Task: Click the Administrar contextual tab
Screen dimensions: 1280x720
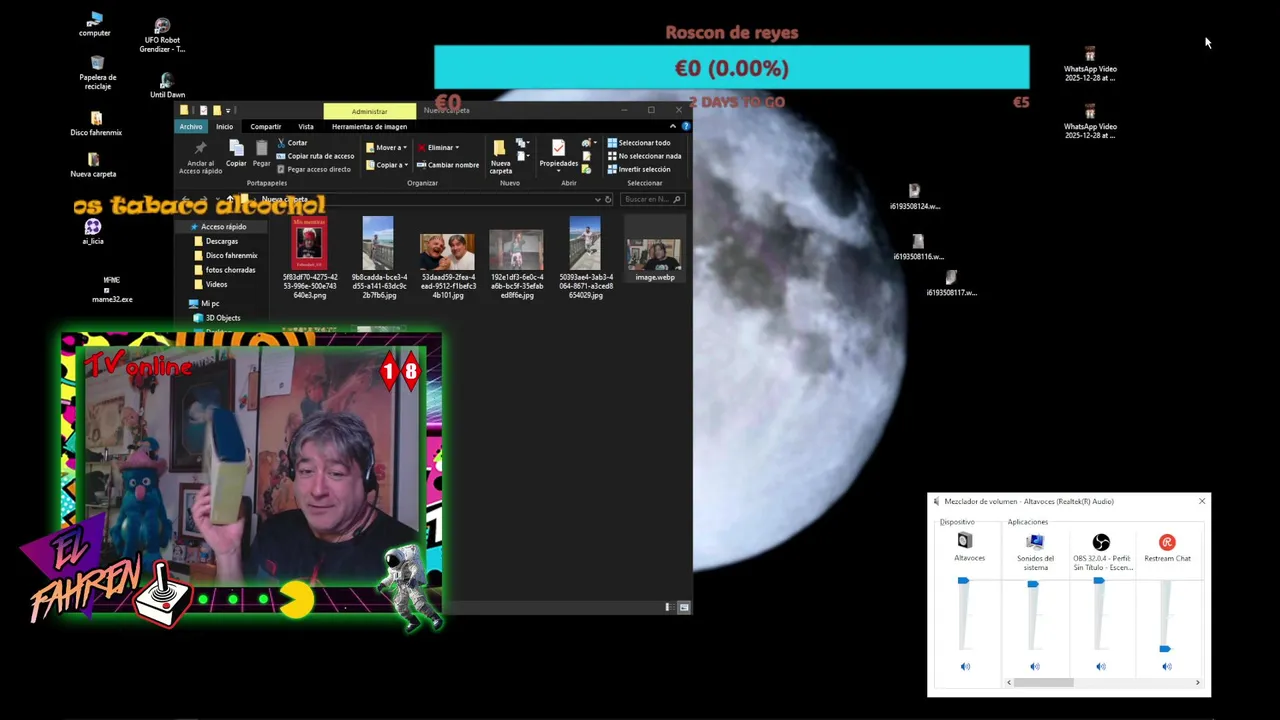Action: (369, 111)
